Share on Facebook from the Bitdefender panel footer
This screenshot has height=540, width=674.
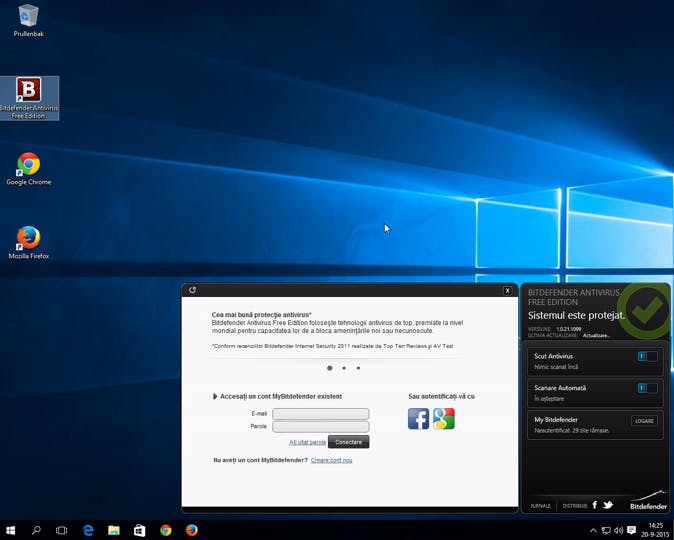tap(595, 505)
